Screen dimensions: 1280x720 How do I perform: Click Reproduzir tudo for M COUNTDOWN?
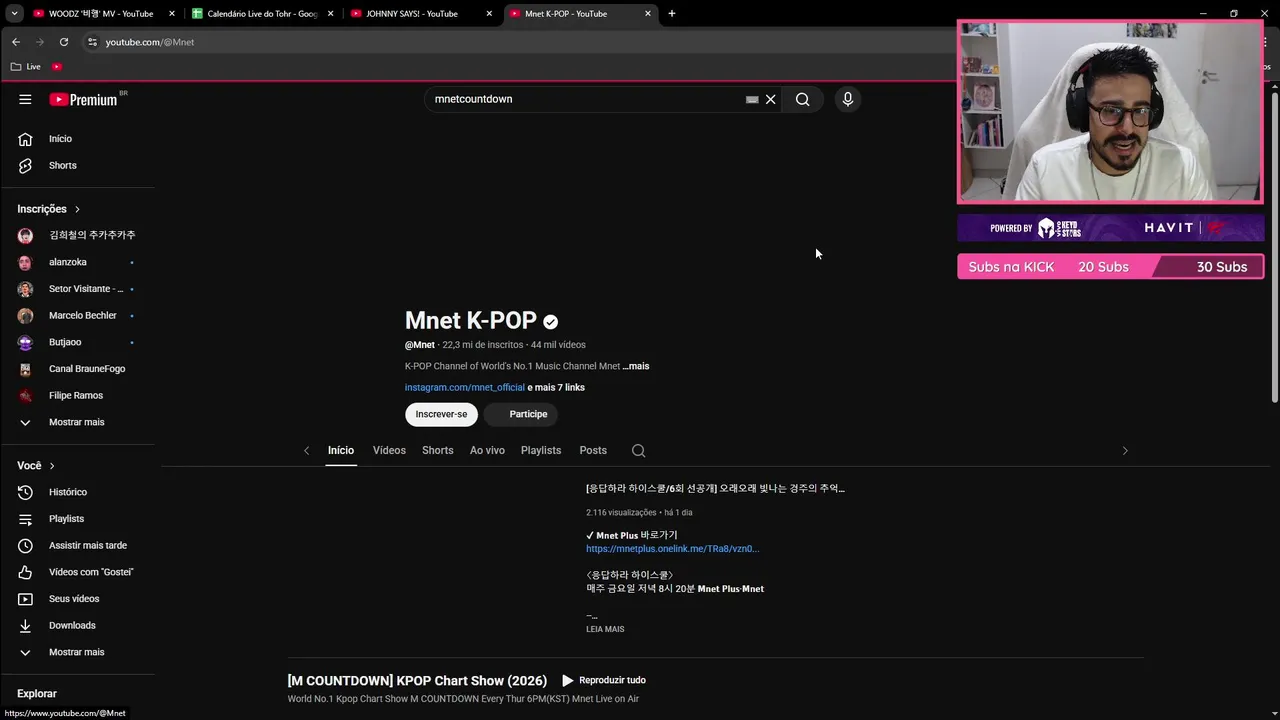pyautogui.click(x=603, y=680)
